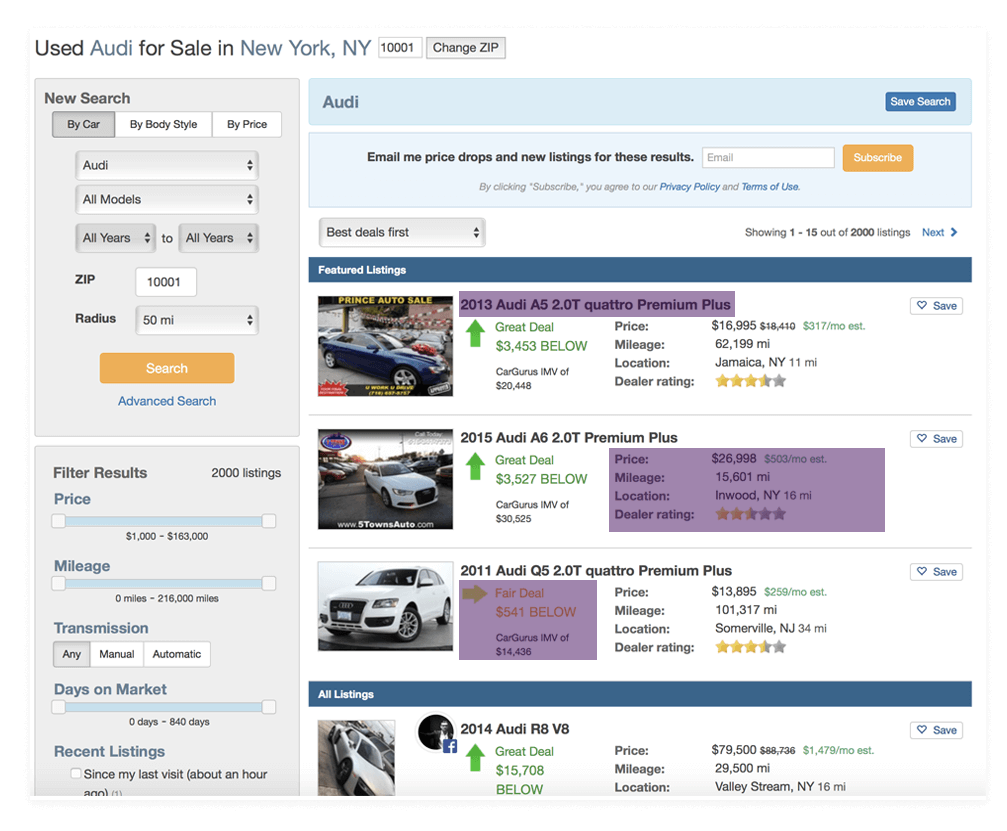1007x831 pixels.
Task: Open 2013 Audi A5 2.0T quattro listing title
Action: click(595, 304)
